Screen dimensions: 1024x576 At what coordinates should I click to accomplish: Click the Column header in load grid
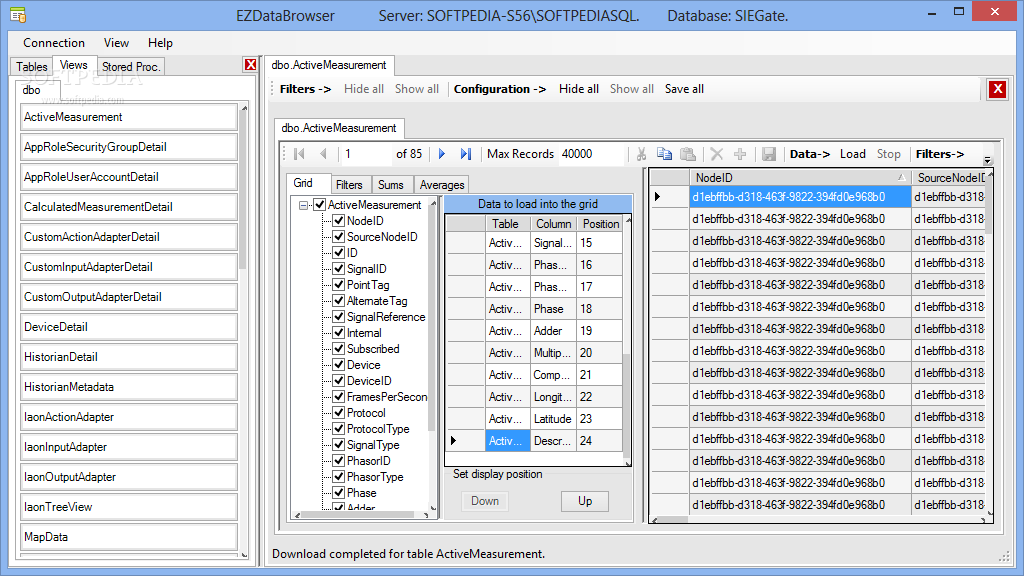pos(553,223)
